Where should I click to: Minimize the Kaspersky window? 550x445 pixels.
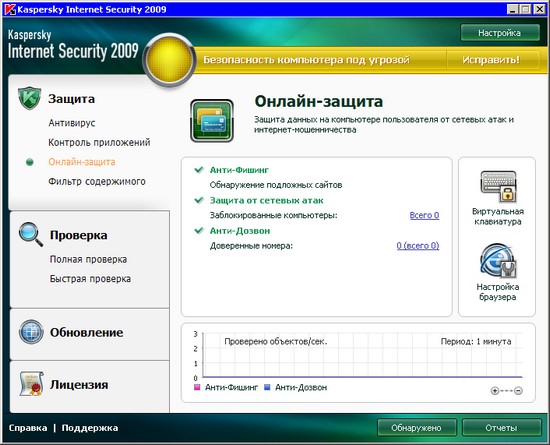click(513, 9)
